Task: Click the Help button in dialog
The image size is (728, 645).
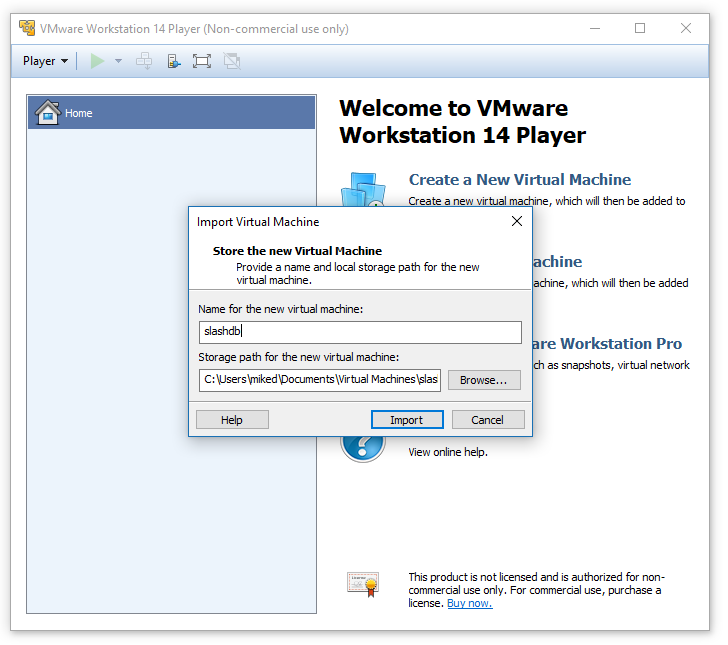Action: point(232,420)
